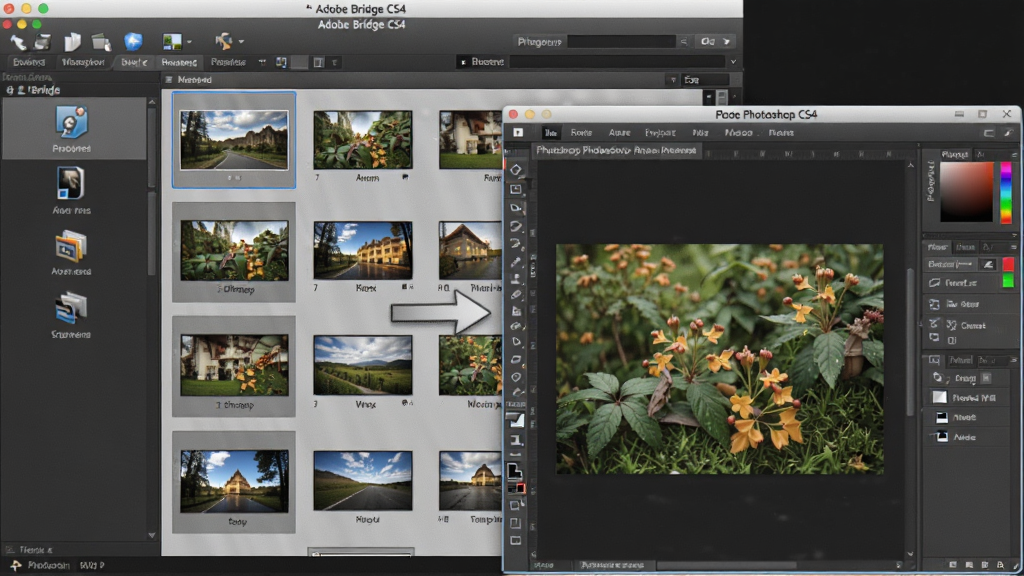Toggle the single-pane view icon in Bridge tab row
This screenshot has height=576, width=1024.
pos(318,62)
